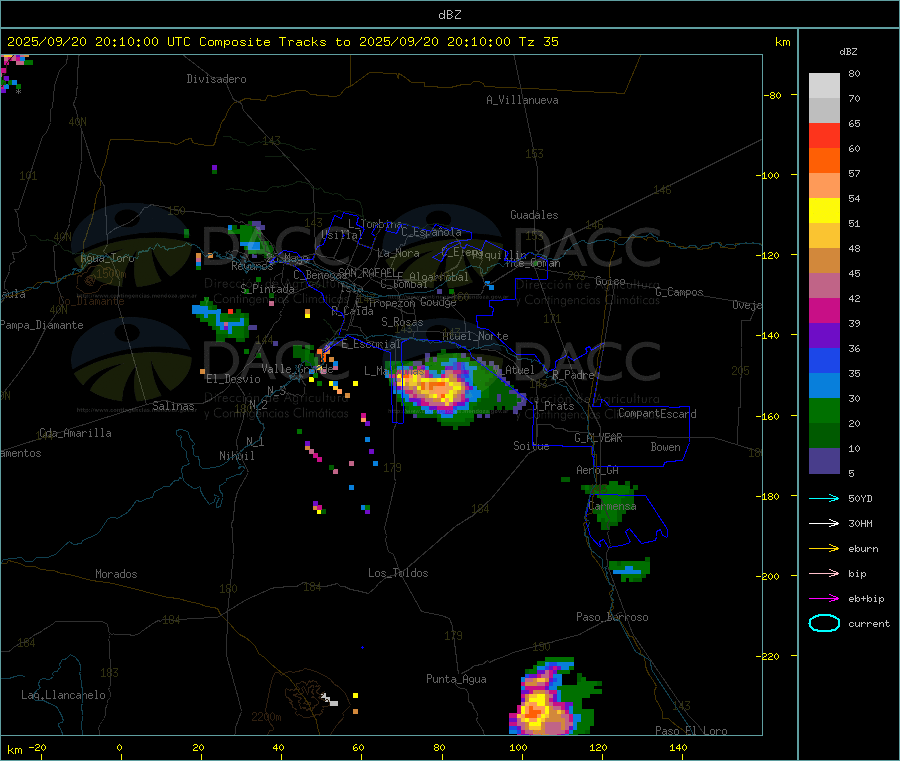Click the S_Pintada place label
Image resolution: width=900 pixels, height=761 pixels.
(267, 289)
